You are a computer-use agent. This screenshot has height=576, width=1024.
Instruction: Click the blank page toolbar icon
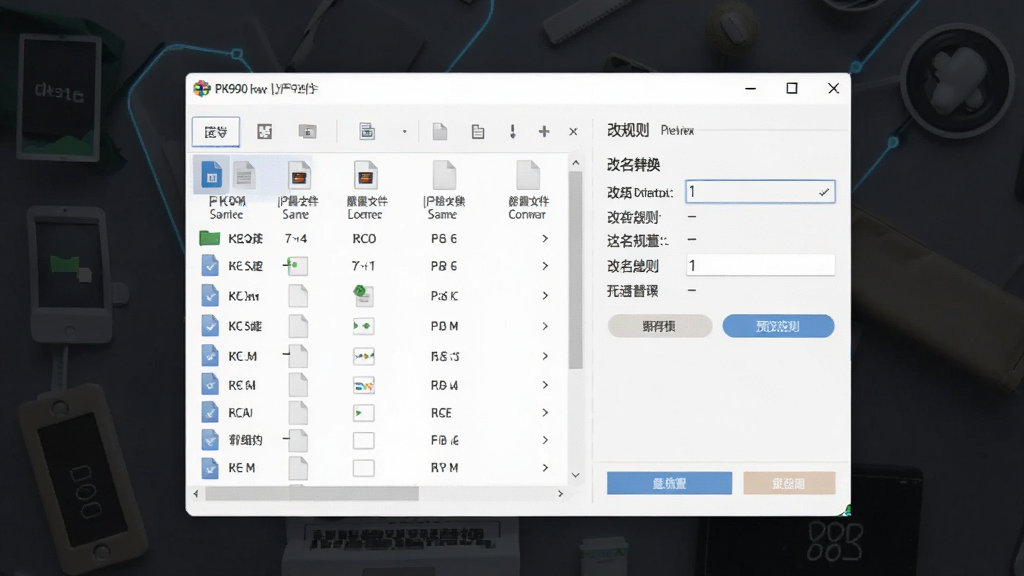440,131
